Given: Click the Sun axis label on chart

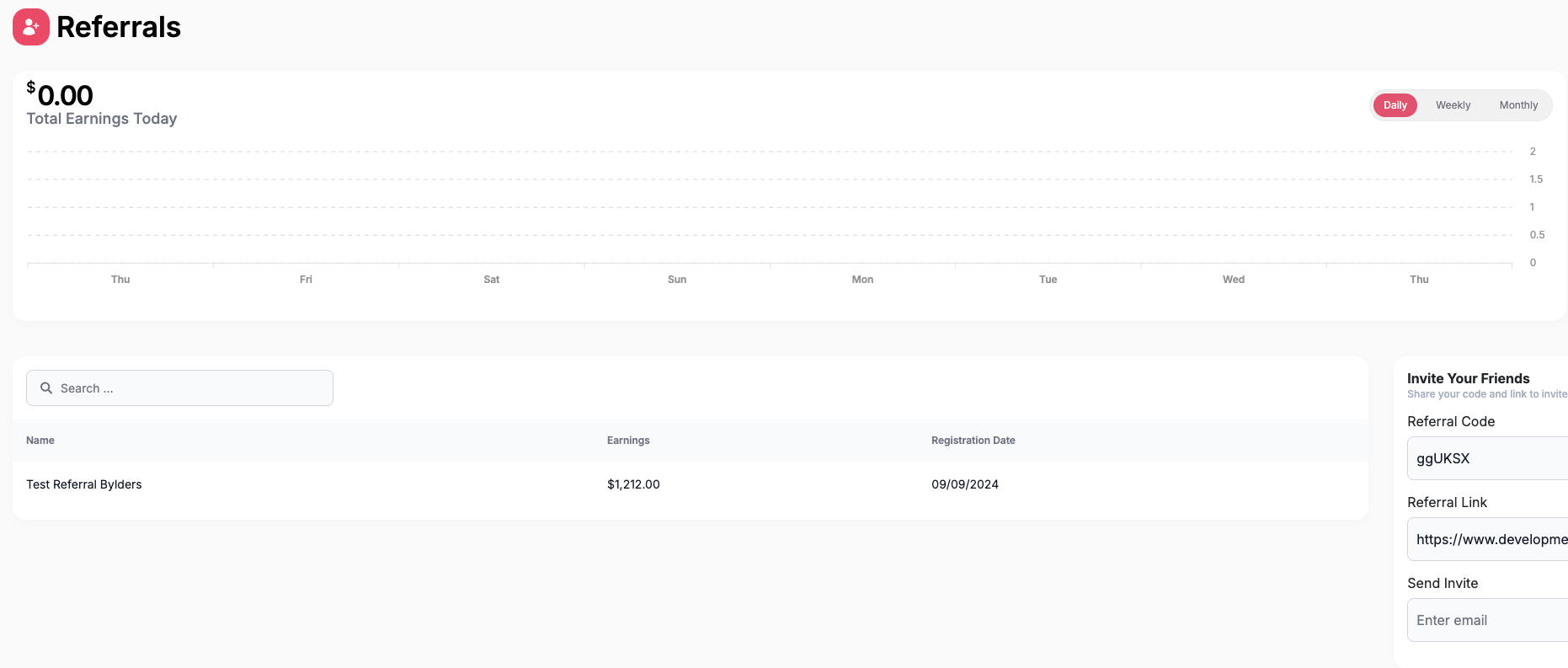Looking at the screenshot, I should [677, 280].
